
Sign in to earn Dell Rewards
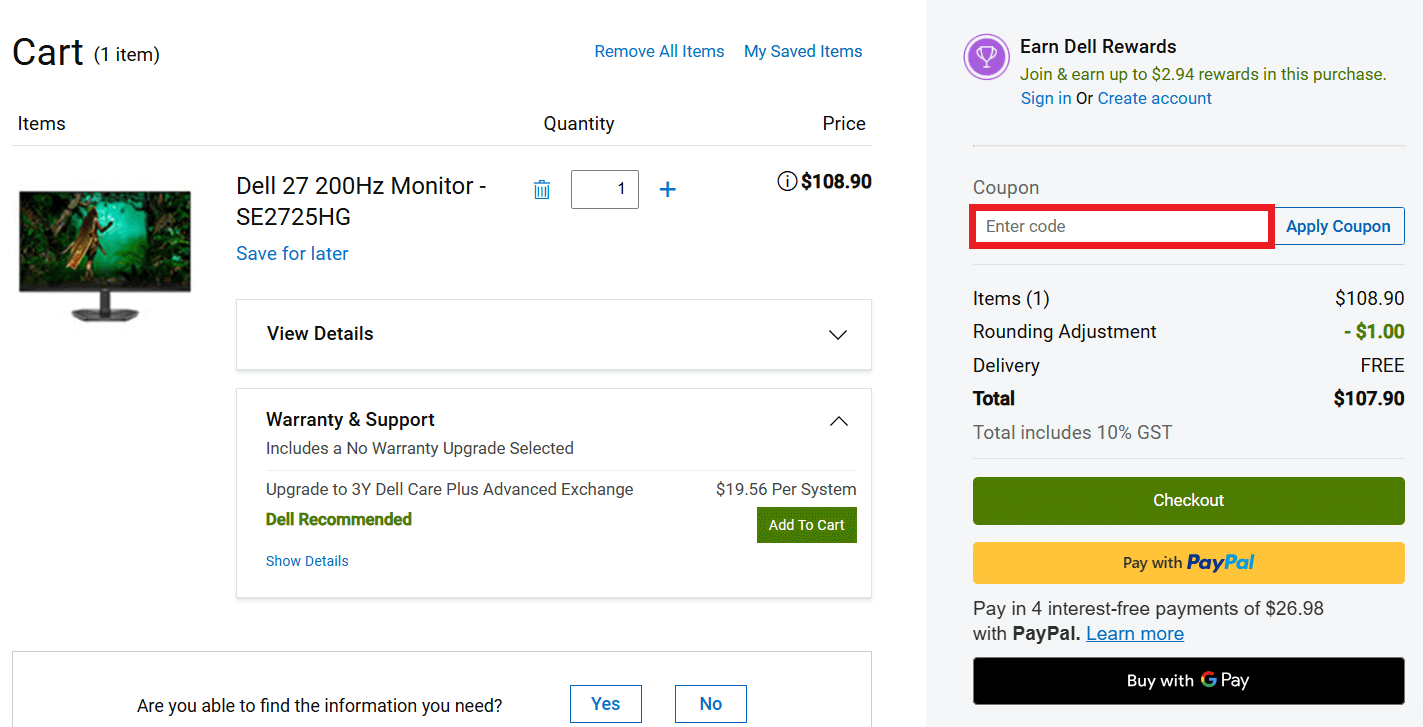1045,97
